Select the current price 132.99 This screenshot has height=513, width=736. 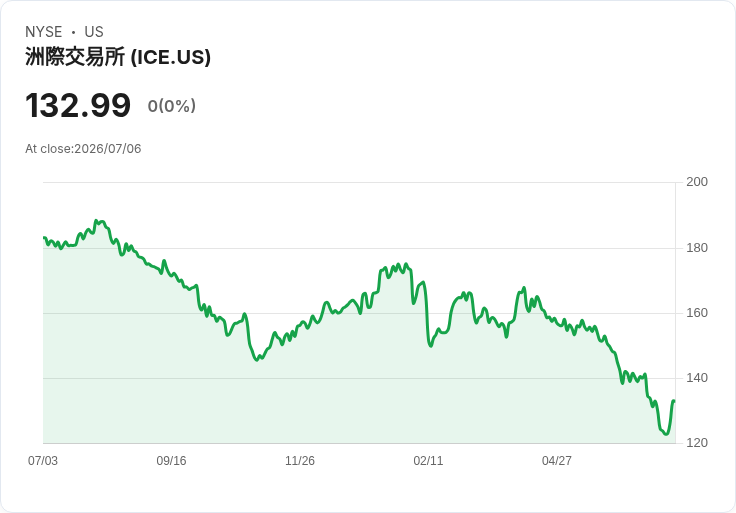pyautogui.click(x=78, y=105)
